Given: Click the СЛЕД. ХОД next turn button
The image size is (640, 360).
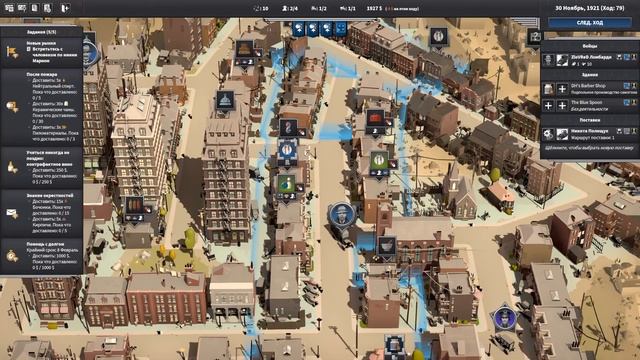Looking at the screenshot, I should (x=590, y=23).
